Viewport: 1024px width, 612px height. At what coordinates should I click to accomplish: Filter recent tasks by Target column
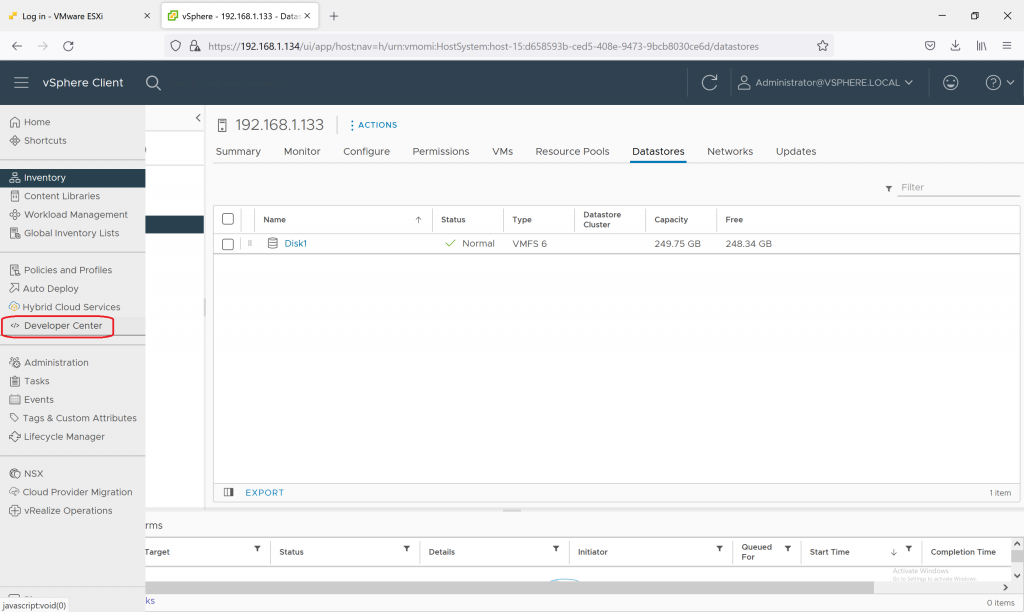[257, 549]
